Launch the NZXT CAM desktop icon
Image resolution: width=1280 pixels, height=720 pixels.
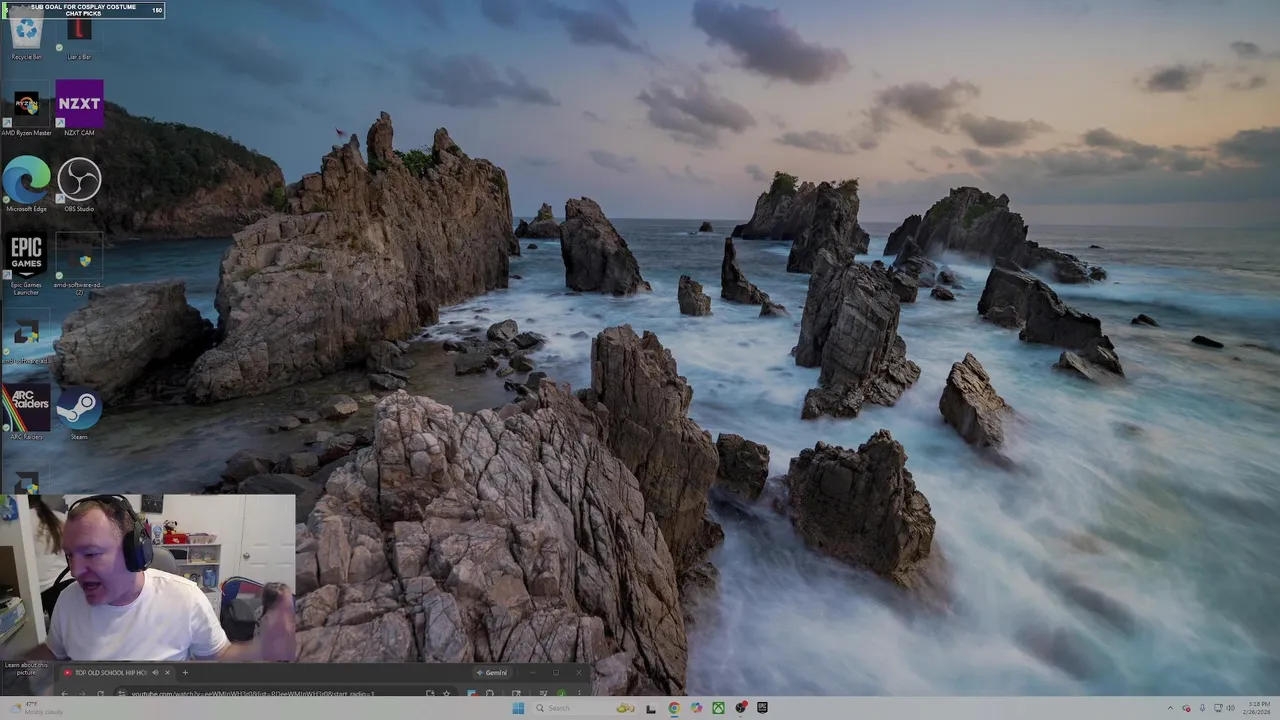79,108
